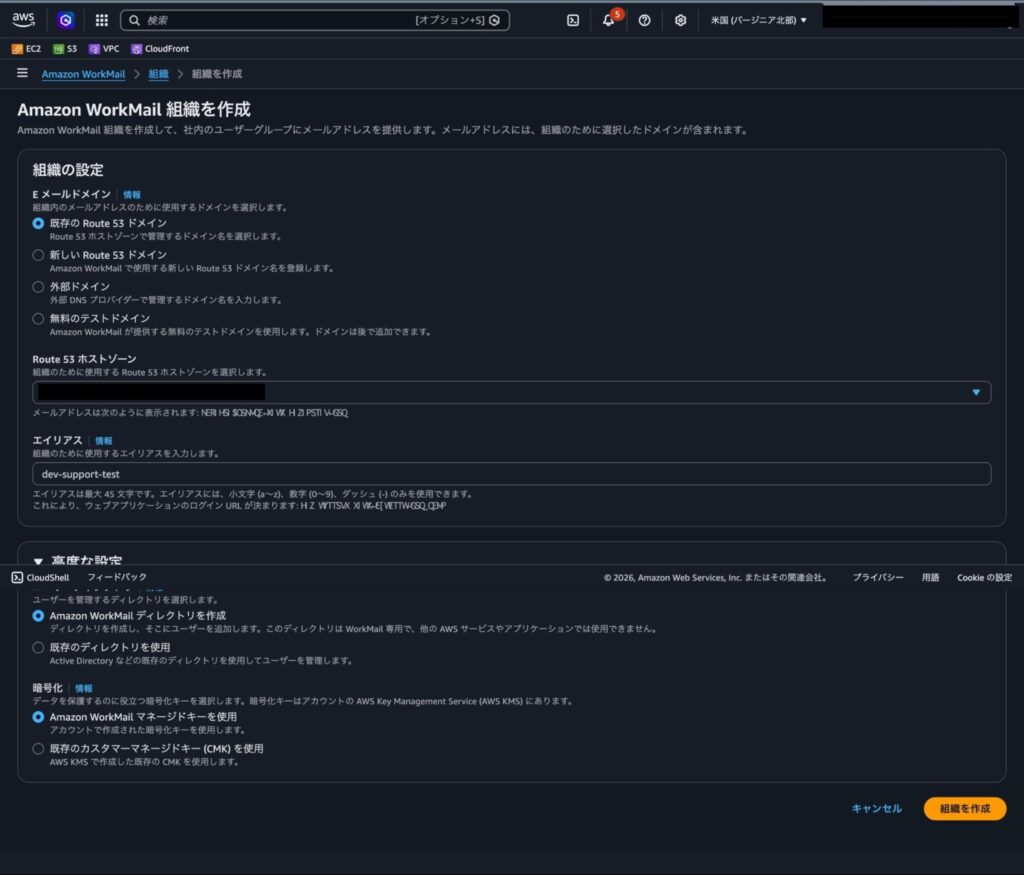Image resolution: width=1024 pixels, height=875 pixels.
Task: Open the notifications bell icon
Action: click(609, 20)
